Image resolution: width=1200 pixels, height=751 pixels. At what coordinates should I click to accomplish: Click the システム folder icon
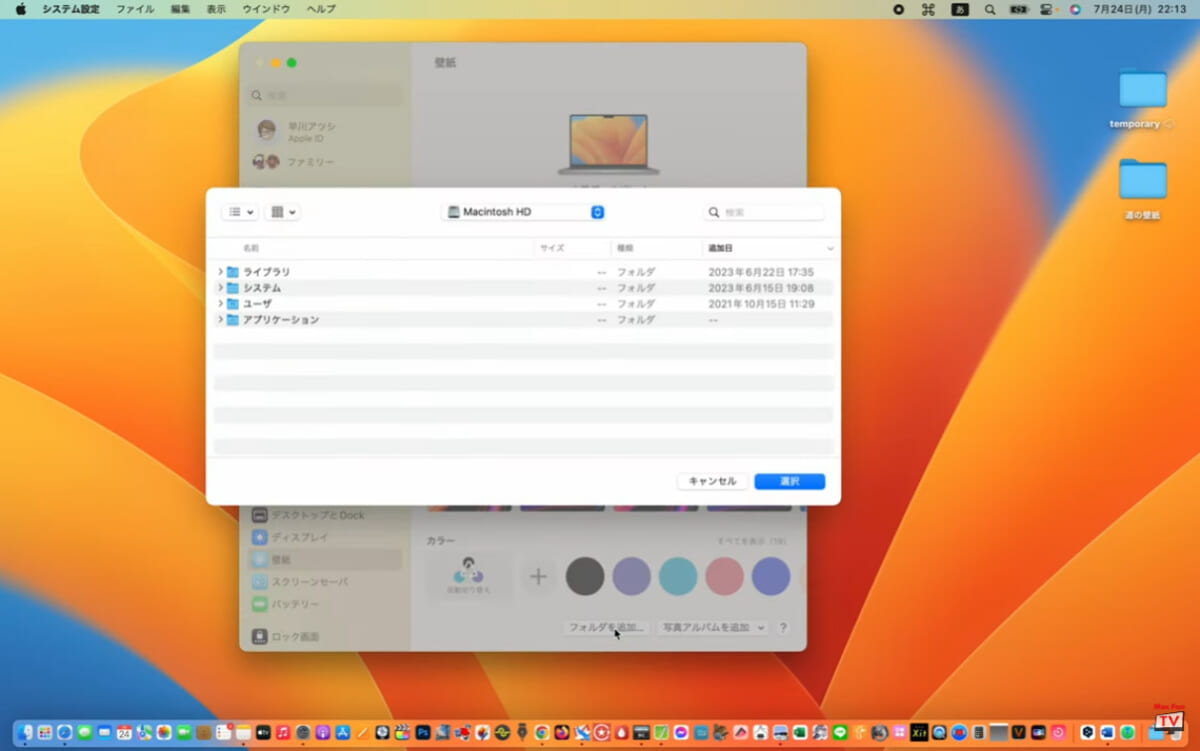233,288
